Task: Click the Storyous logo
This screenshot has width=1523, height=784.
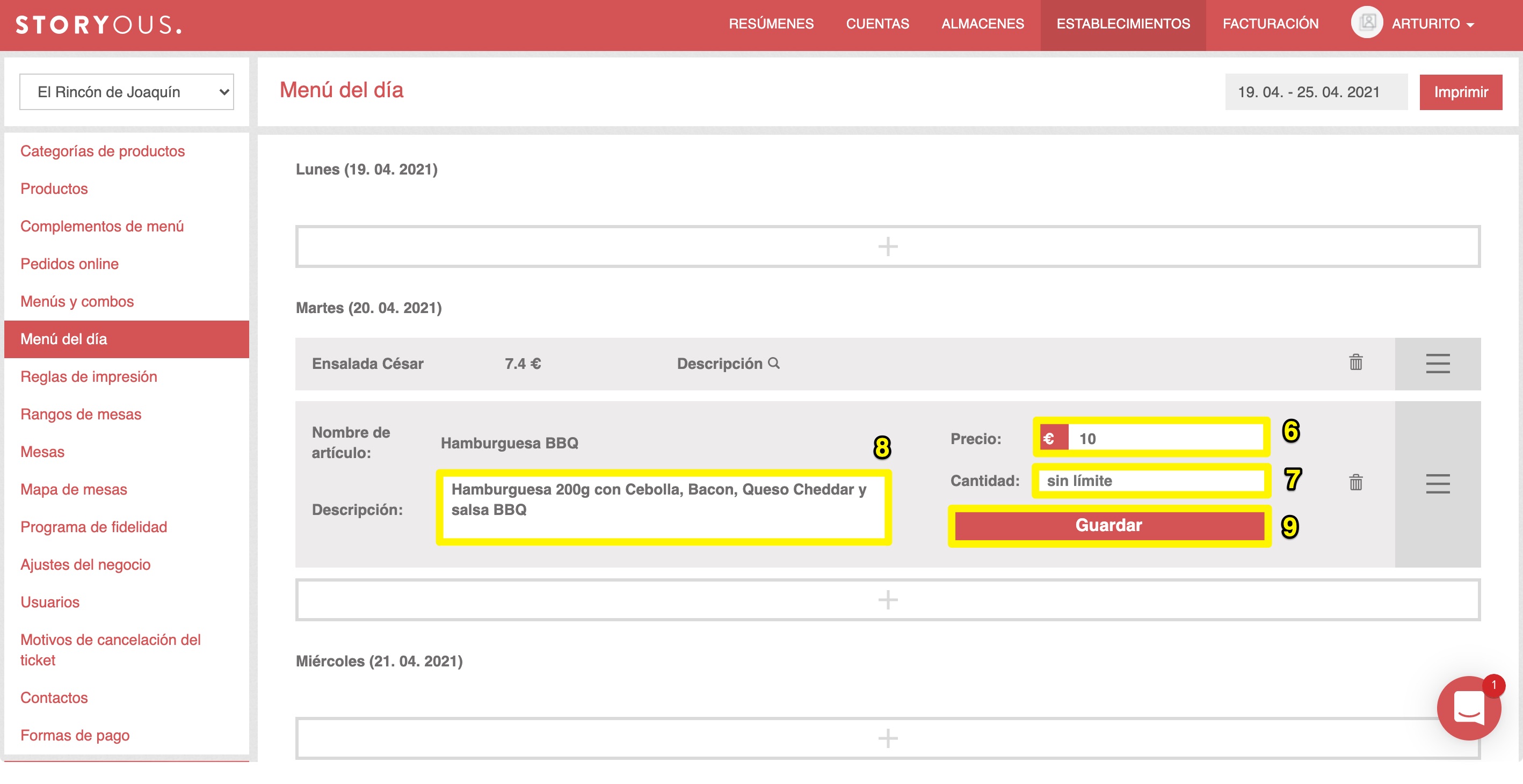Action: (98, 25)
